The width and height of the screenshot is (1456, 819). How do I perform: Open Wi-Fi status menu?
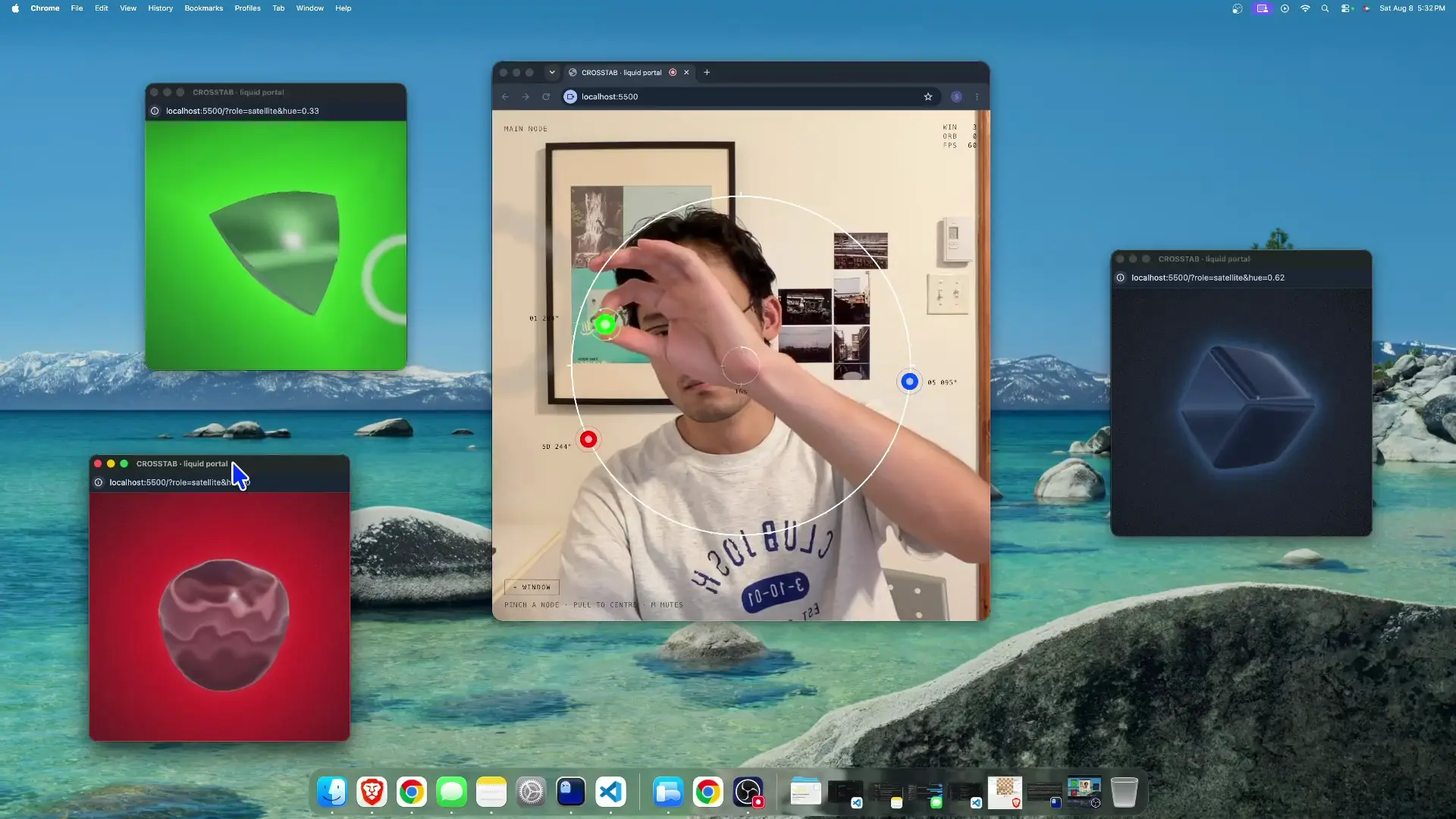point(1305,8)
